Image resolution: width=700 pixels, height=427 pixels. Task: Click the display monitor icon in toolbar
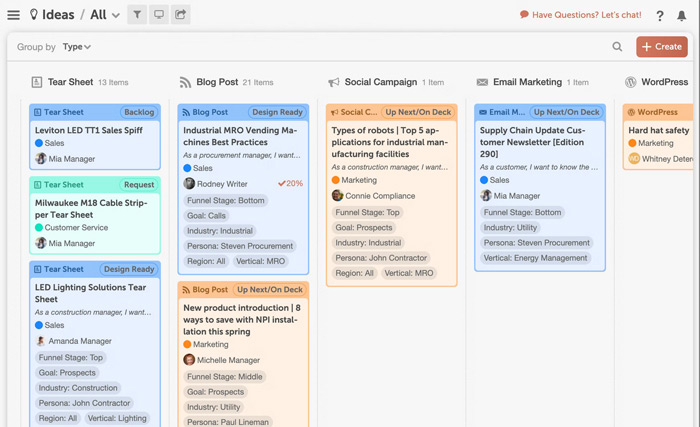(159, 15)
